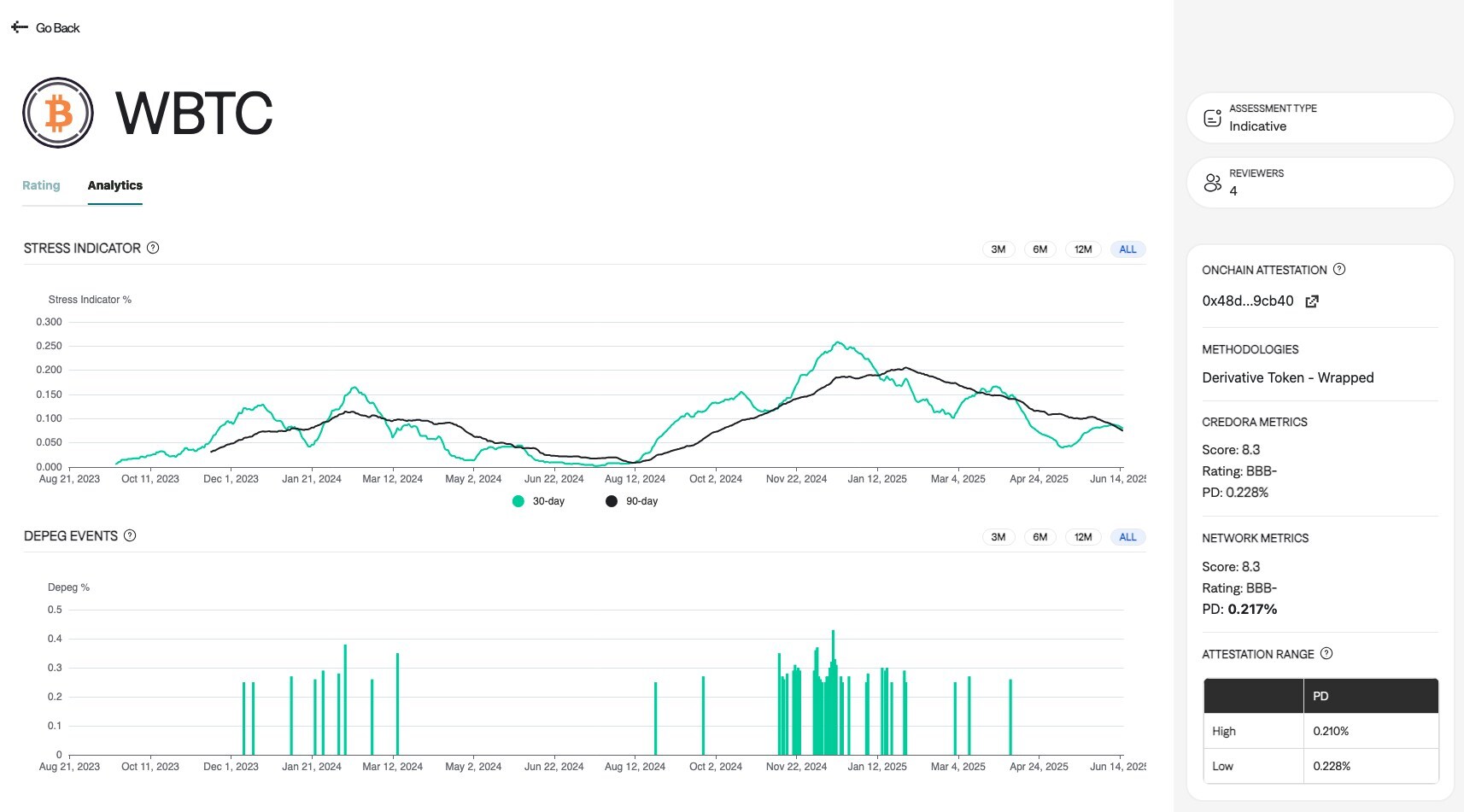Click the Assessment Type icon
This screenshot has height=812, width=1464.
click(1212, 118)
